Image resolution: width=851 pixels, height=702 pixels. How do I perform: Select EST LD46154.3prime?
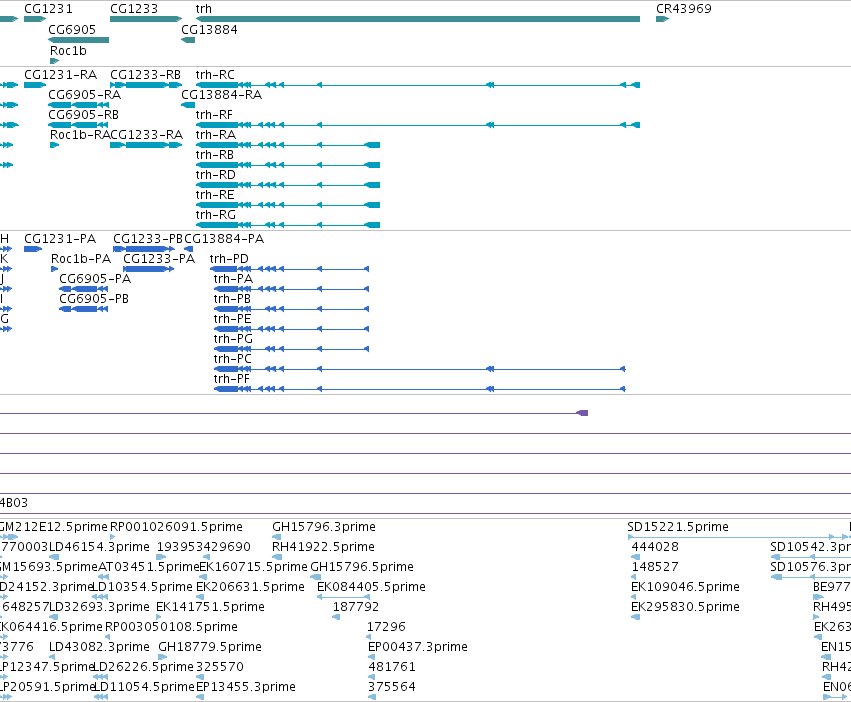pyautogui.click(x=99, y=547)
